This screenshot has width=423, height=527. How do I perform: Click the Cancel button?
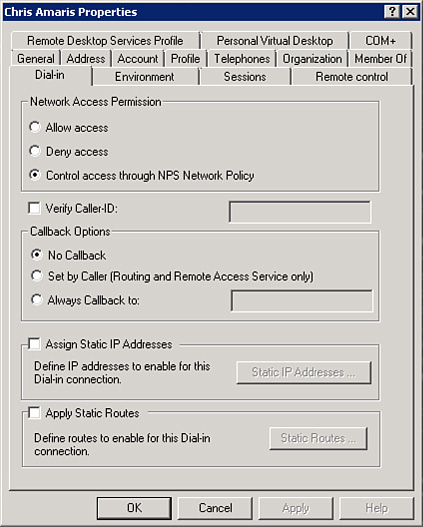click(215, 508)
